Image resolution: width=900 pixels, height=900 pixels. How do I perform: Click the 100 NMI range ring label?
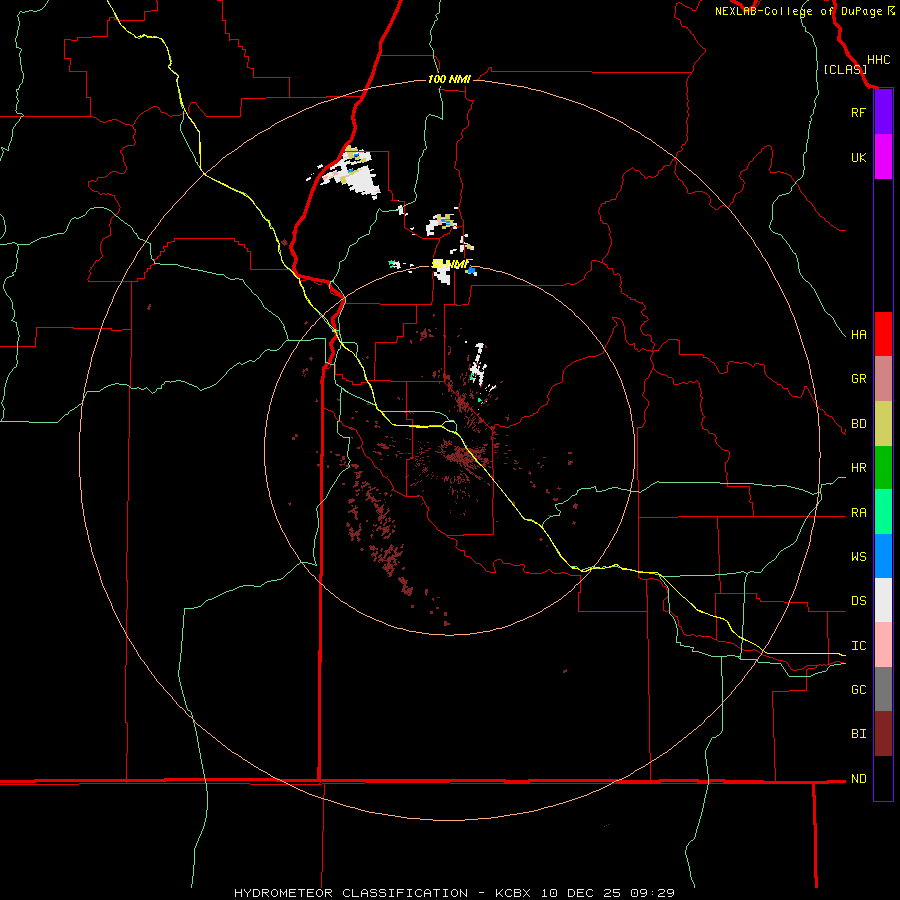(449, 79)
